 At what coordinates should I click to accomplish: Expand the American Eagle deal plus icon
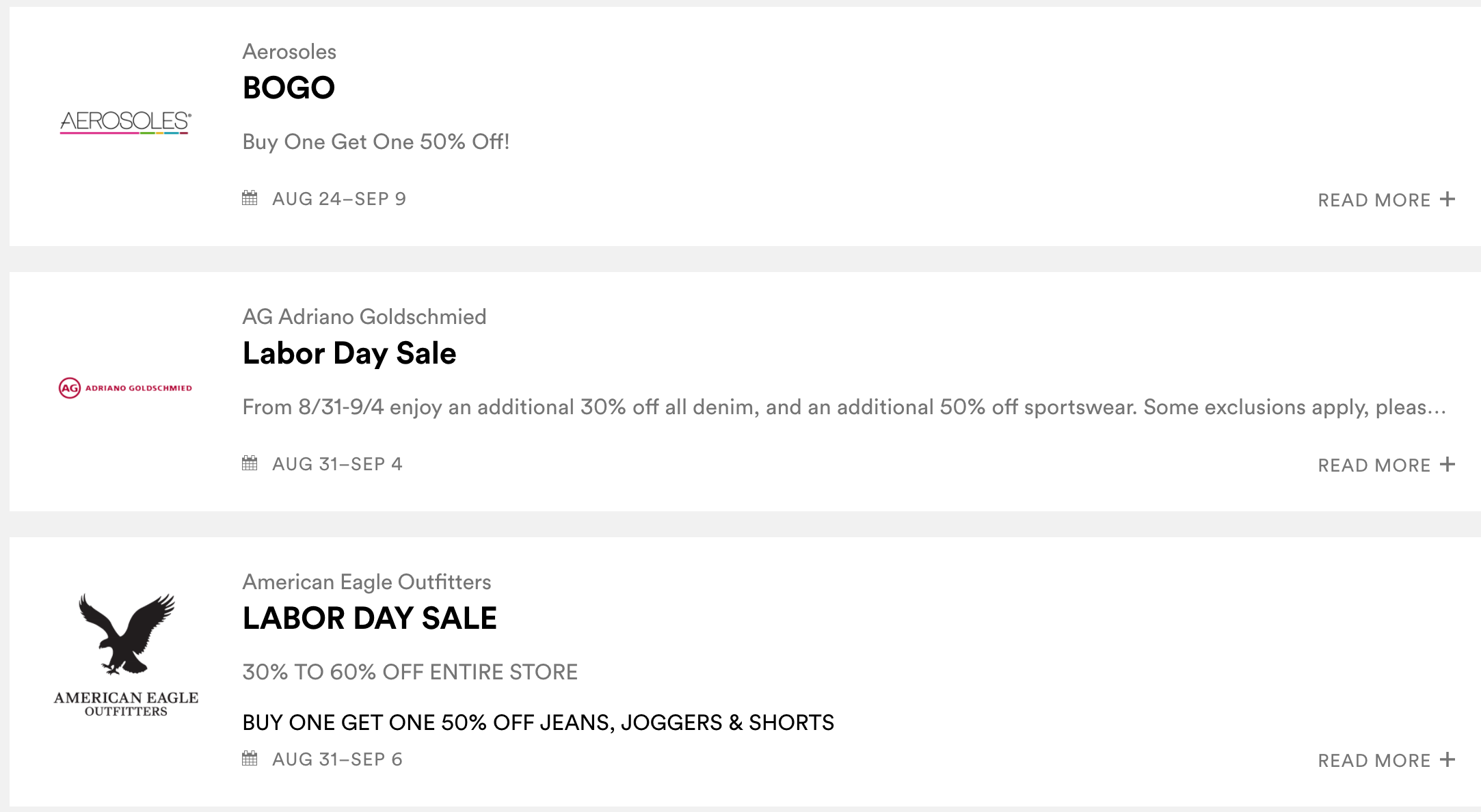(1447, 759)
